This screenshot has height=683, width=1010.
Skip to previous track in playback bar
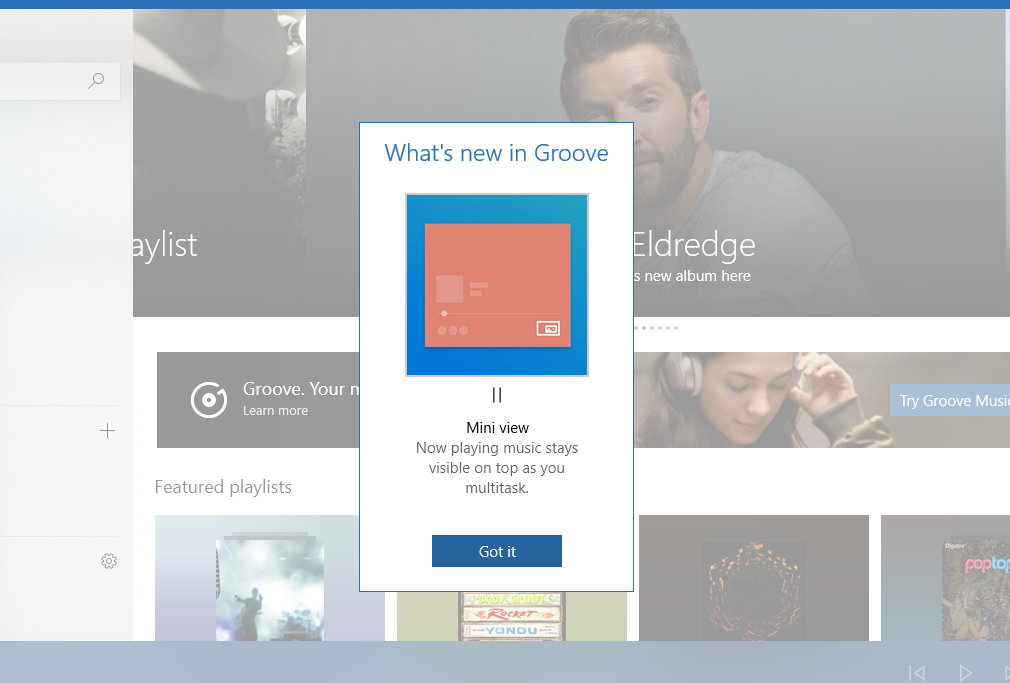tap(917, 673)
